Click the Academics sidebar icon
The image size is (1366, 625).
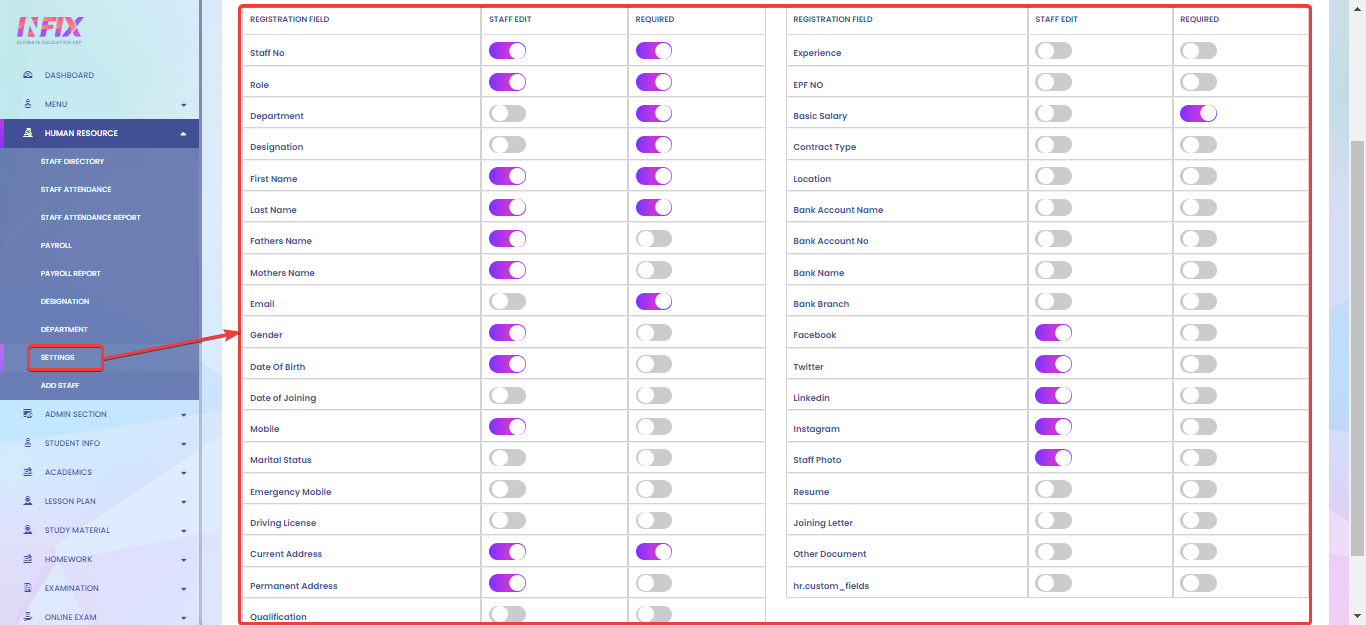28,472
